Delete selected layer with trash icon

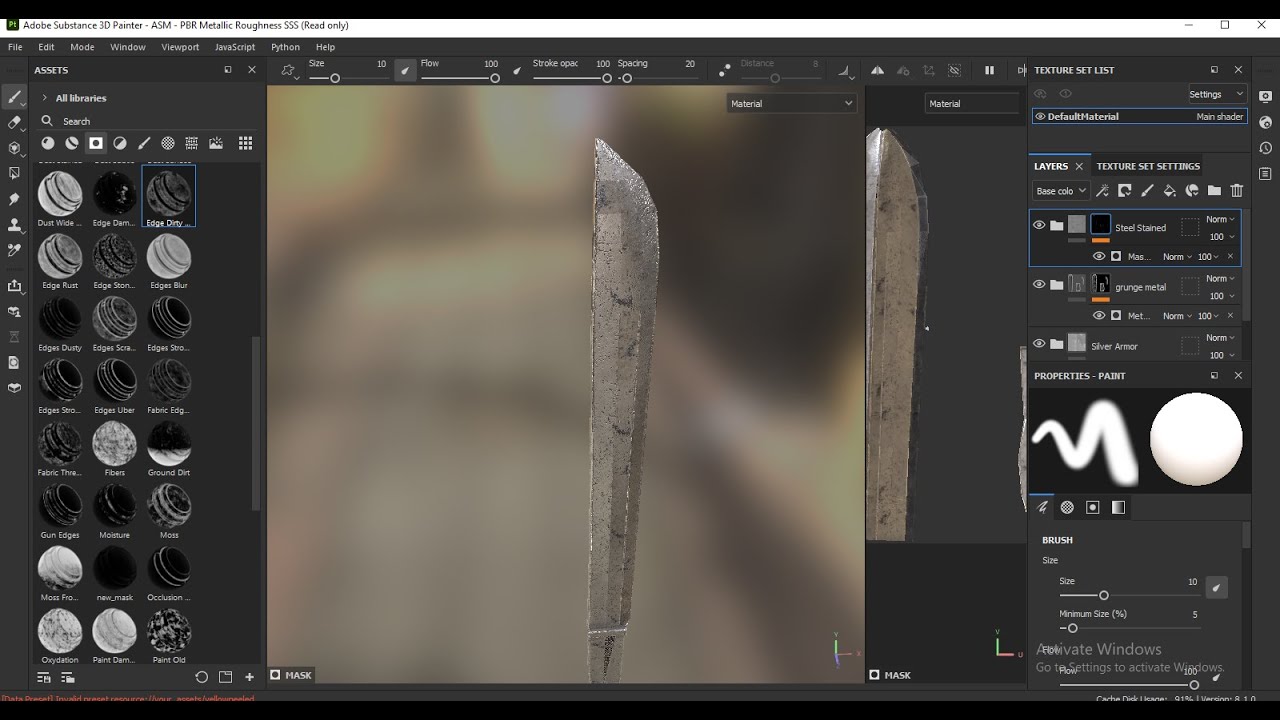tap(1237, 191)
